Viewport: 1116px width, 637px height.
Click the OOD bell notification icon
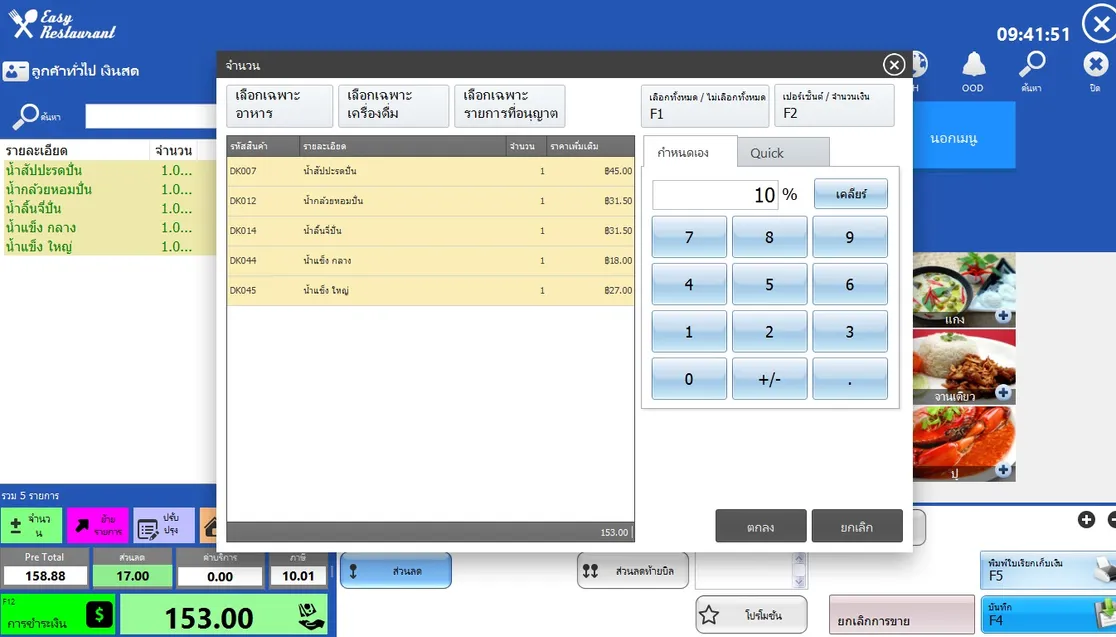click(x=972, y=66)
